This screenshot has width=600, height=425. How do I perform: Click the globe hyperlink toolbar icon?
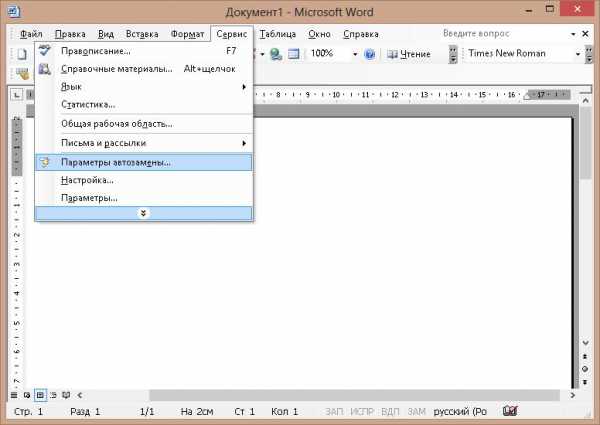[276, 54]
